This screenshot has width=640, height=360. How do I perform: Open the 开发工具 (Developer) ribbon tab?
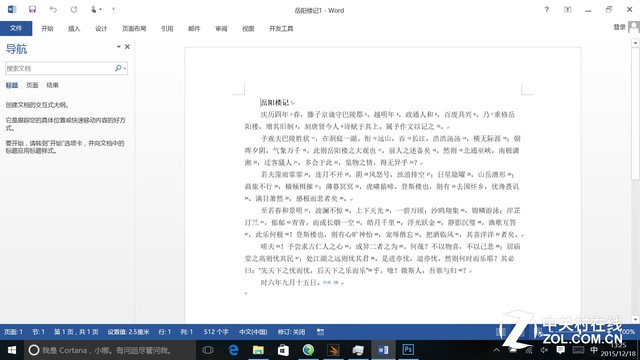click(x=281, y=29)
